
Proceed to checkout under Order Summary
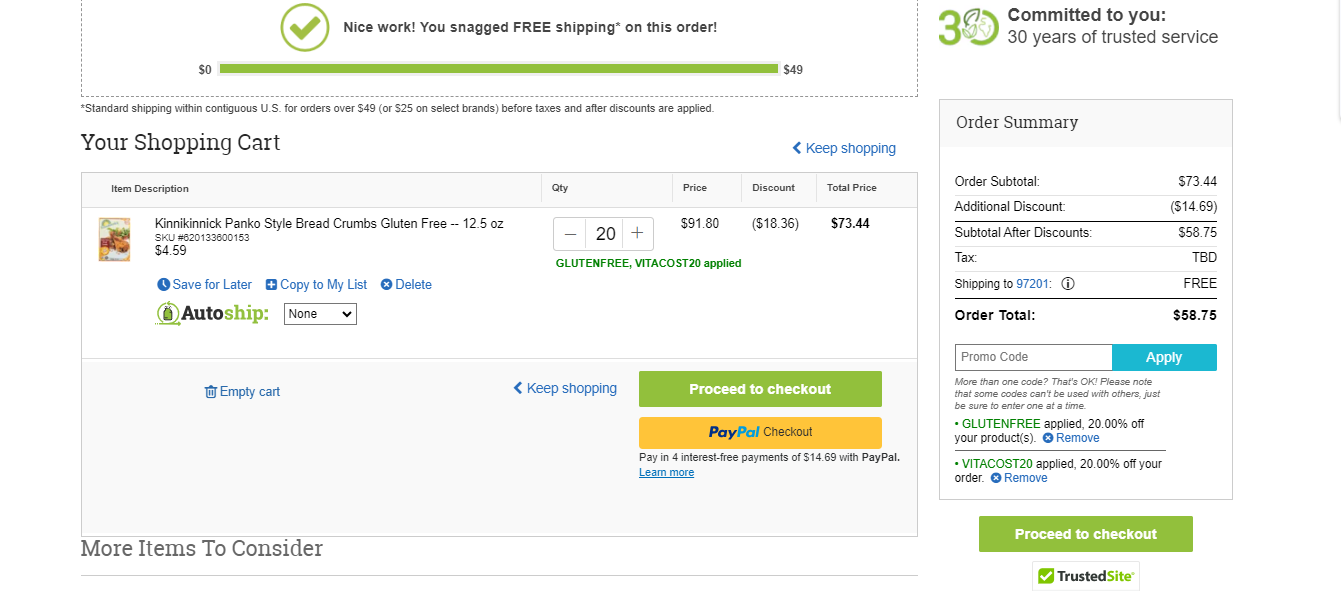[1086, 534]
